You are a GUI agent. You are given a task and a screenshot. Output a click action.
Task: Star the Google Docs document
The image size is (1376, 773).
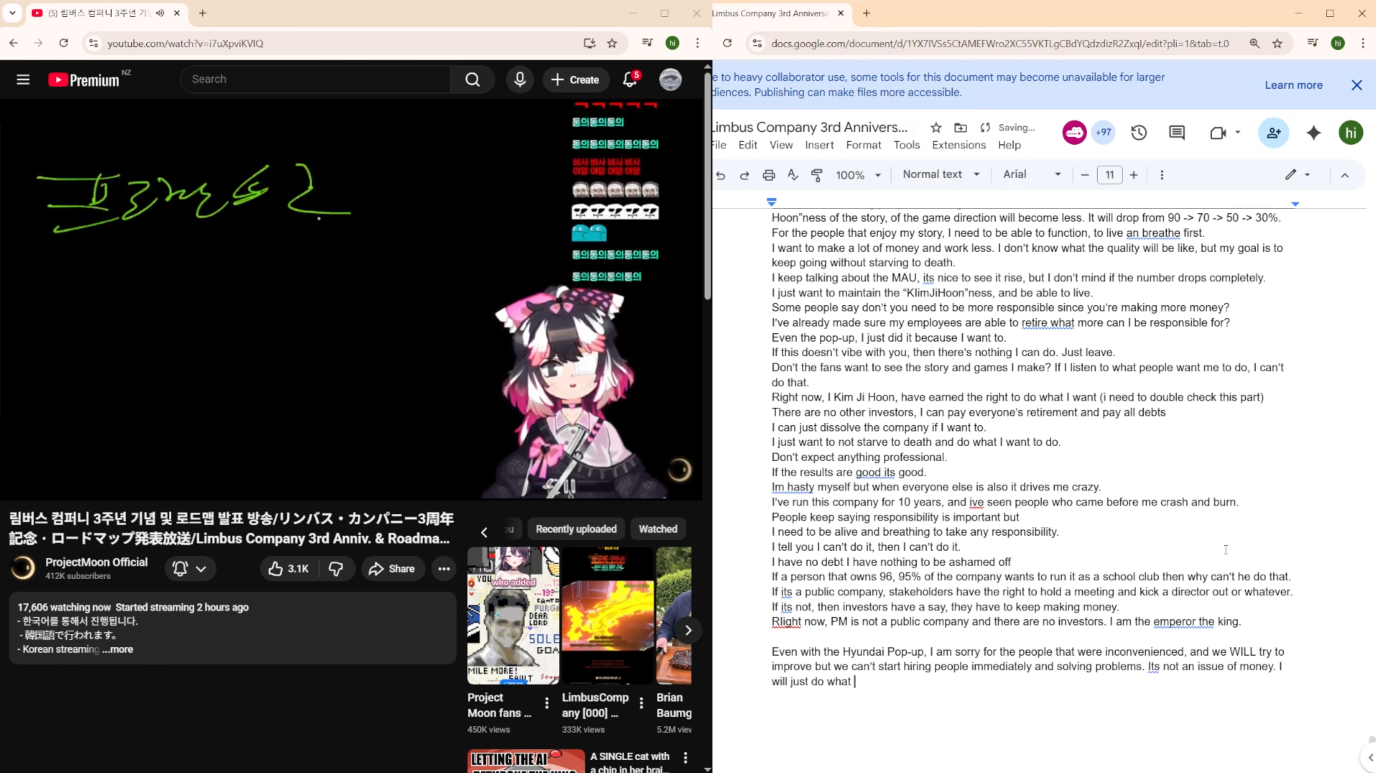coord(936,128)
